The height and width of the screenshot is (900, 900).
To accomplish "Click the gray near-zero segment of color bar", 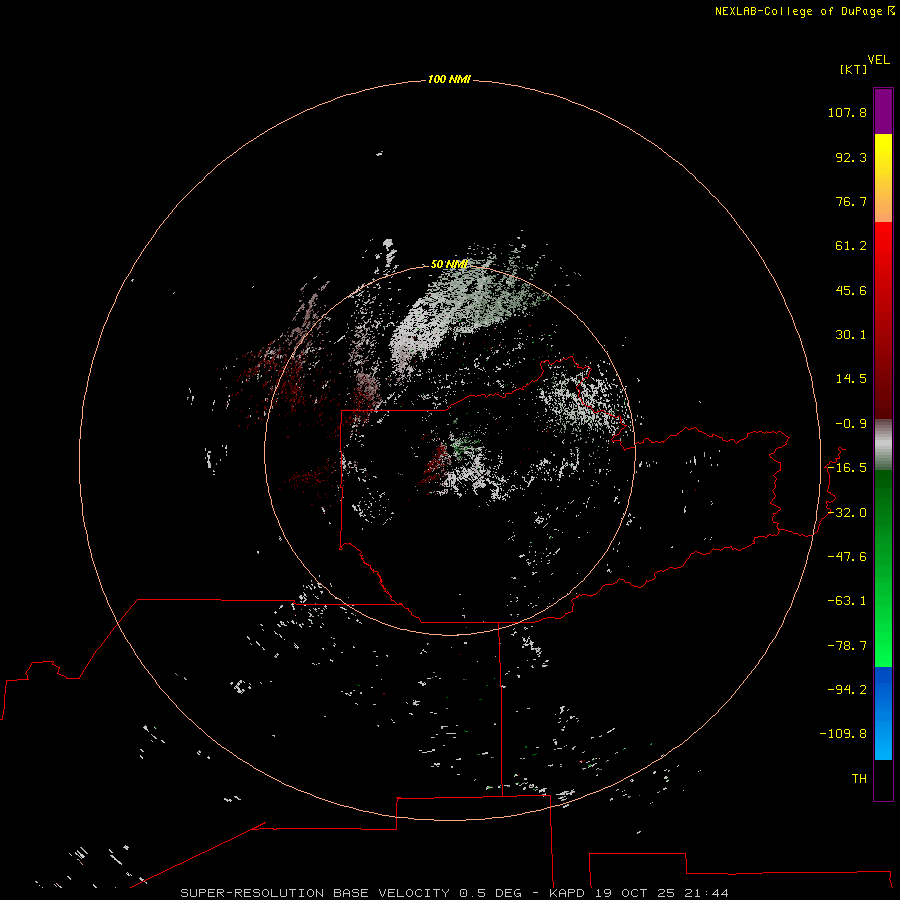I will 883,445.
